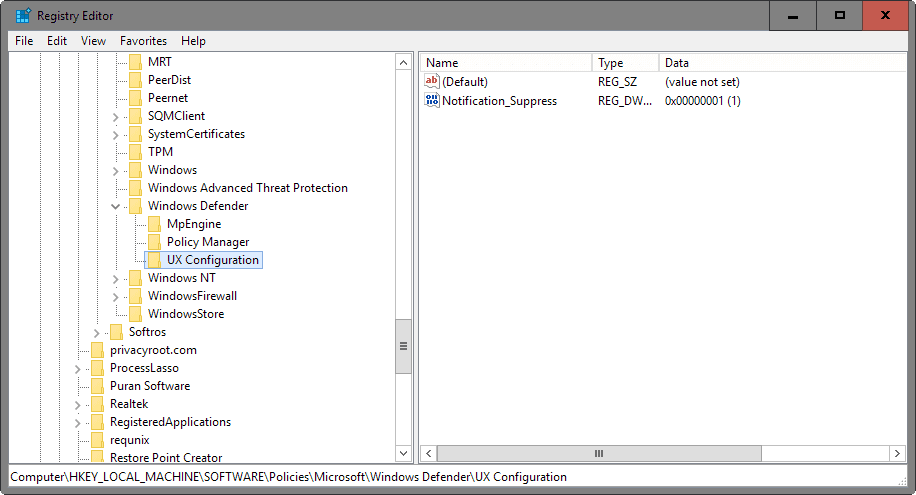Click the TPM folder icon
This screenshot has height=495, width=916.
pyautogui.click(x=135, y=152)
